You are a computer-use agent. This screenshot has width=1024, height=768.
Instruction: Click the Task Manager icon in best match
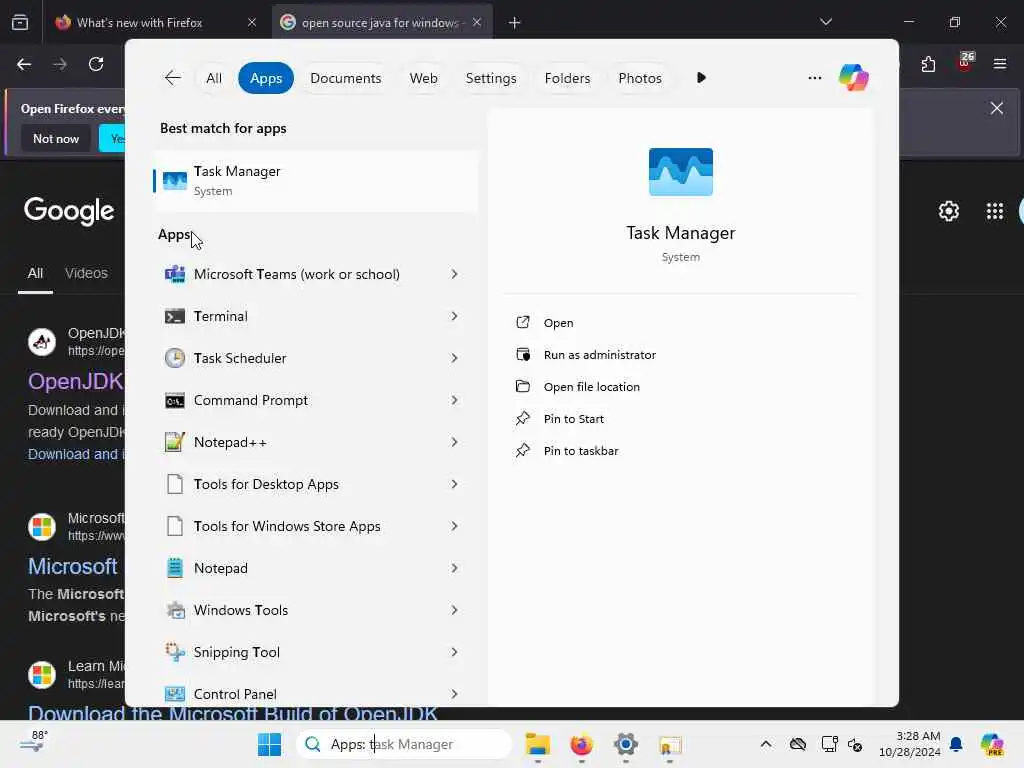[x=174, y=181]
